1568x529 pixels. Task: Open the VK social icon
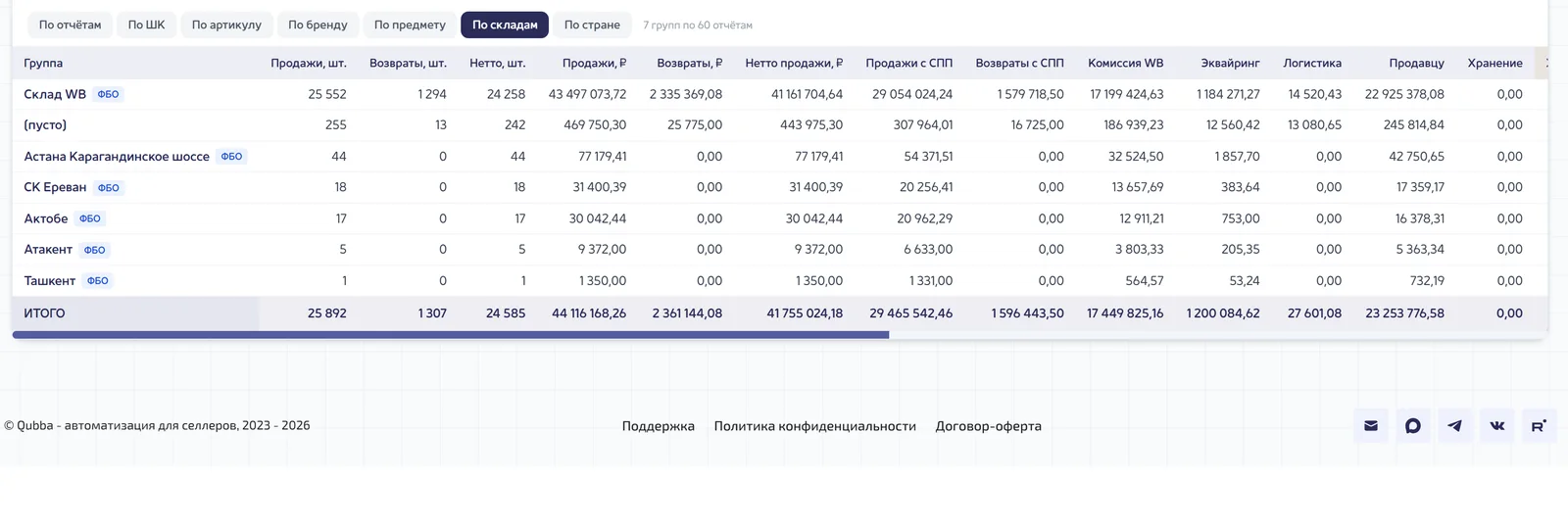1497,426
